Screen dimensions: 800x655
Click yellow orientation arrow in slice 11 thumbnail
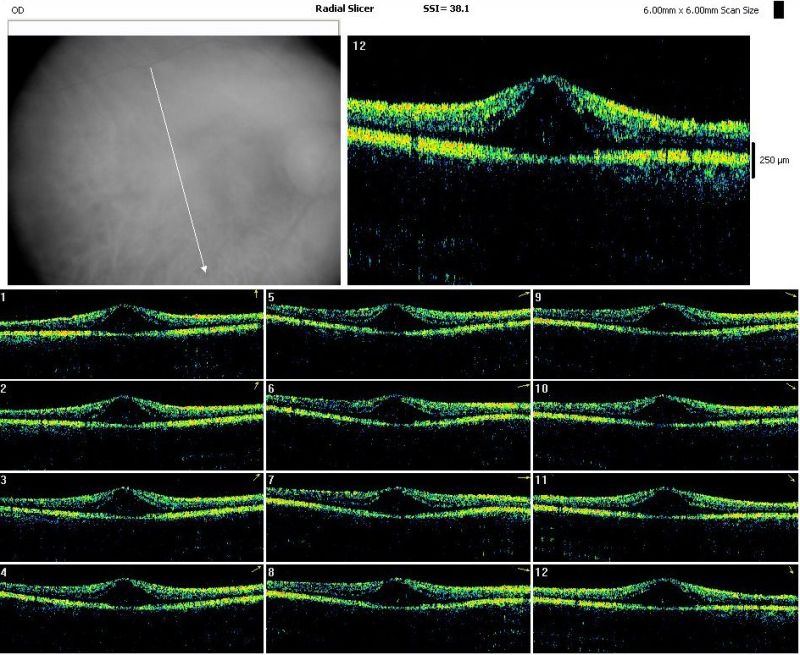[x=791, y=480]
